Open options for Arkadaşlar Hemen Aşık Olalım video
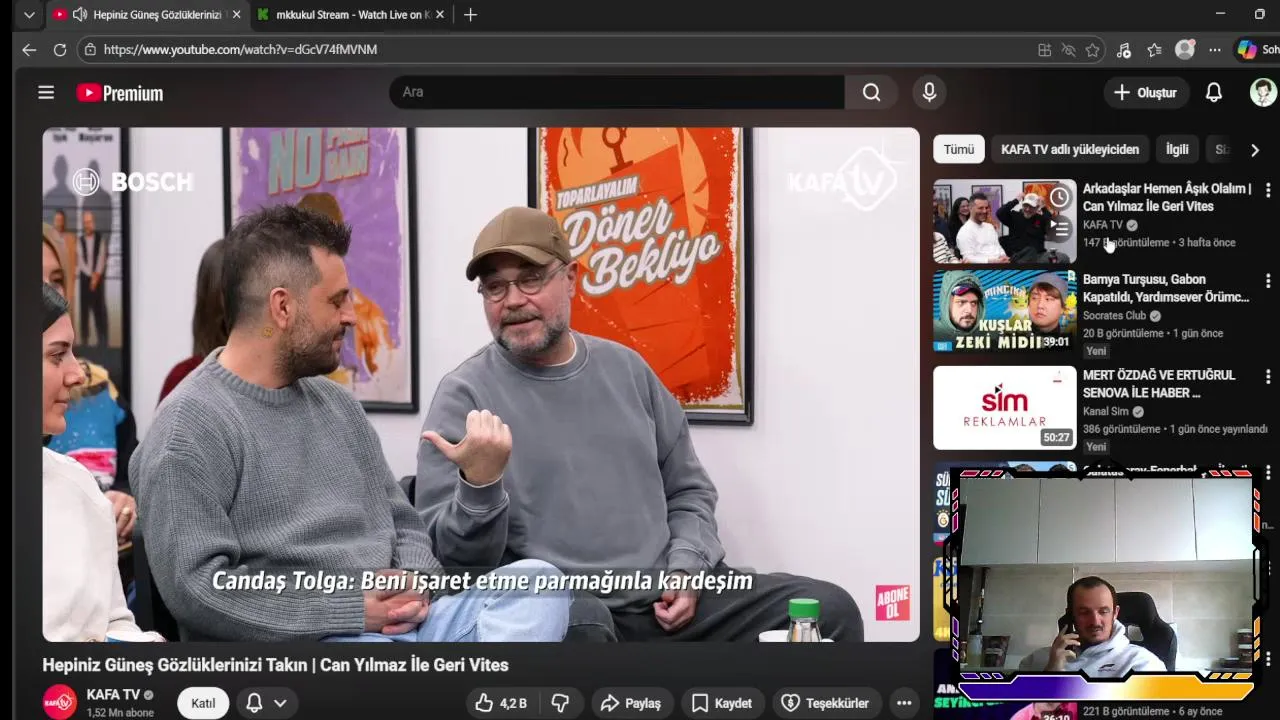 tap(1268, 190)
